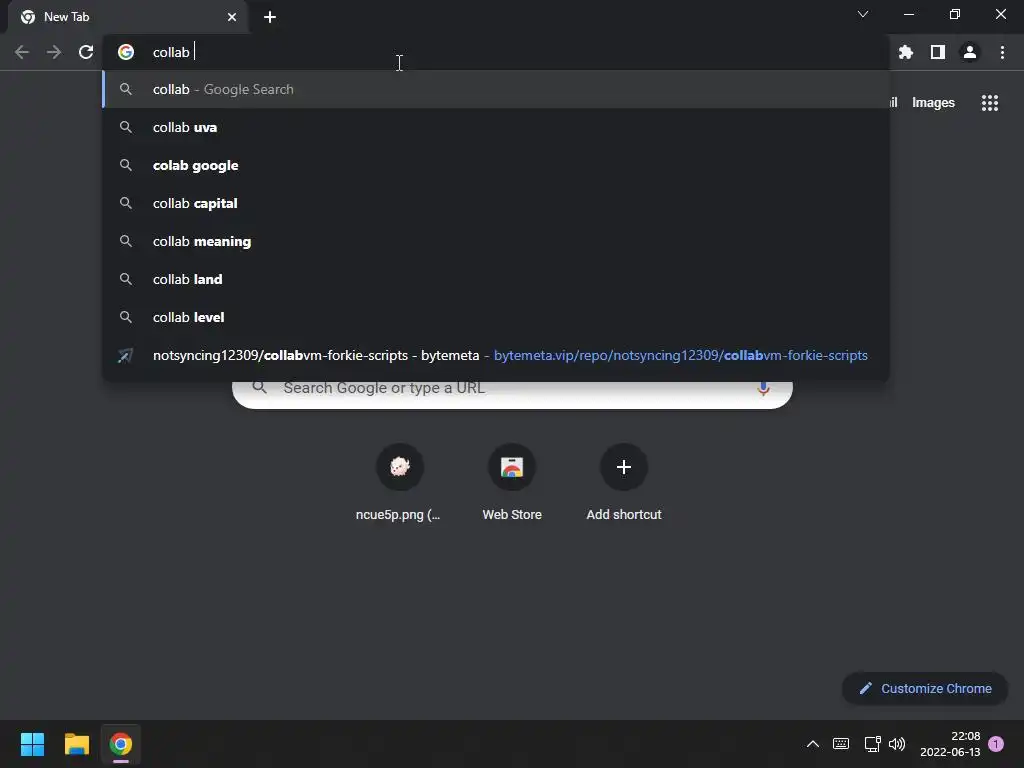
Task: Open Chrome three-dot menu
Action: pyautogui.click(x=1002, y=52)
